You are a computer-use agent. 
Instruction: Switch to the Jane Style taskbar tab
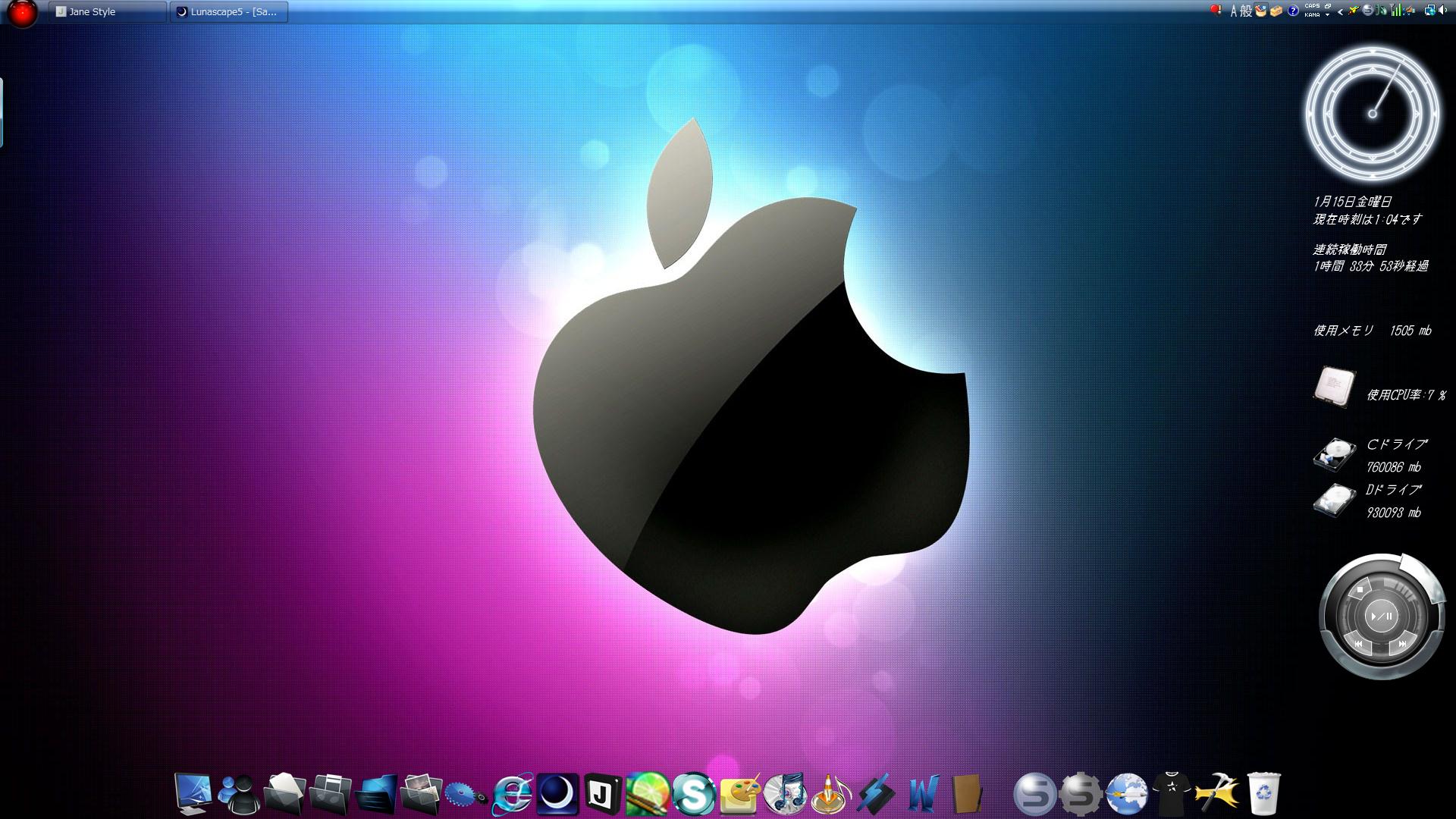point(107,11)
